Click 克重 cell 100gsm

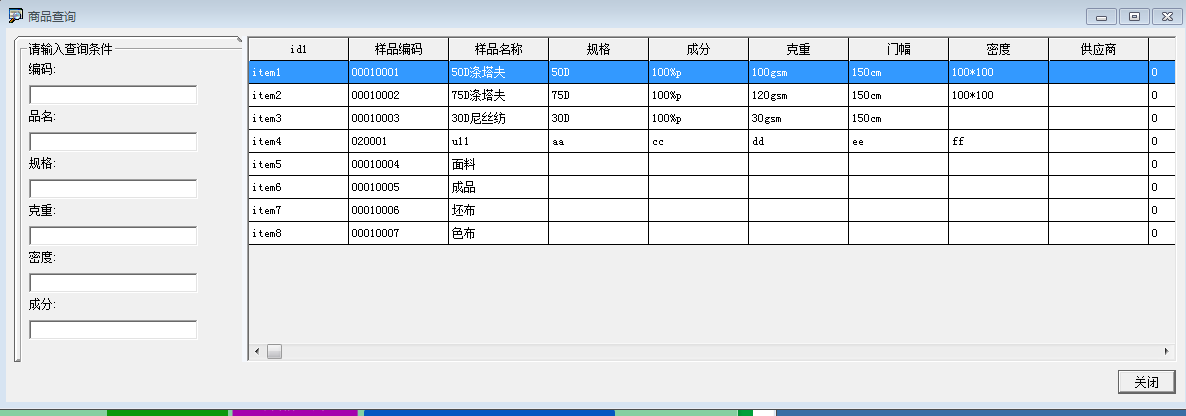(x=799, y=73)
